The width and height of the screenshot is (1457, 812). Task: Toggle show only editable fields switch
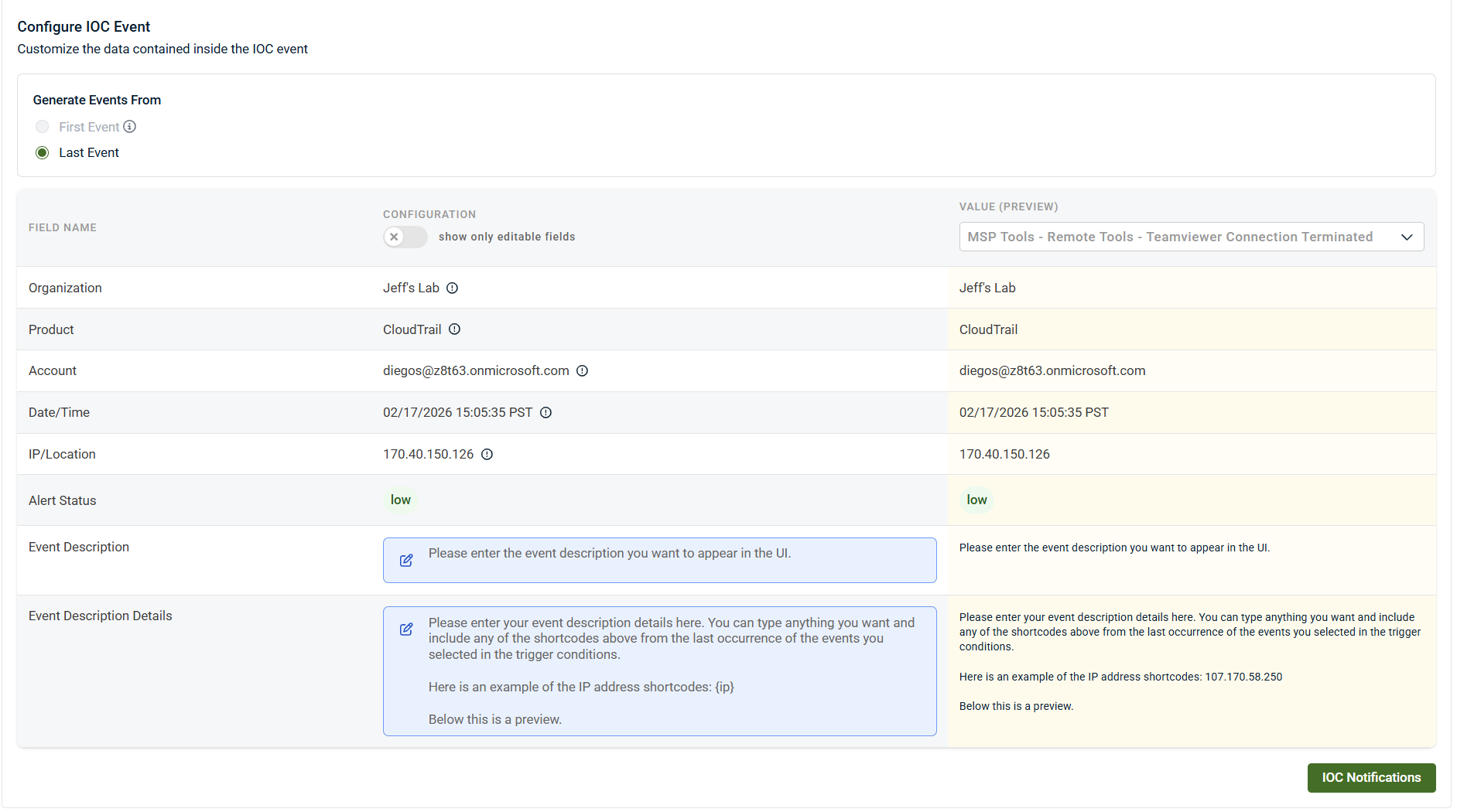point(405,237)
